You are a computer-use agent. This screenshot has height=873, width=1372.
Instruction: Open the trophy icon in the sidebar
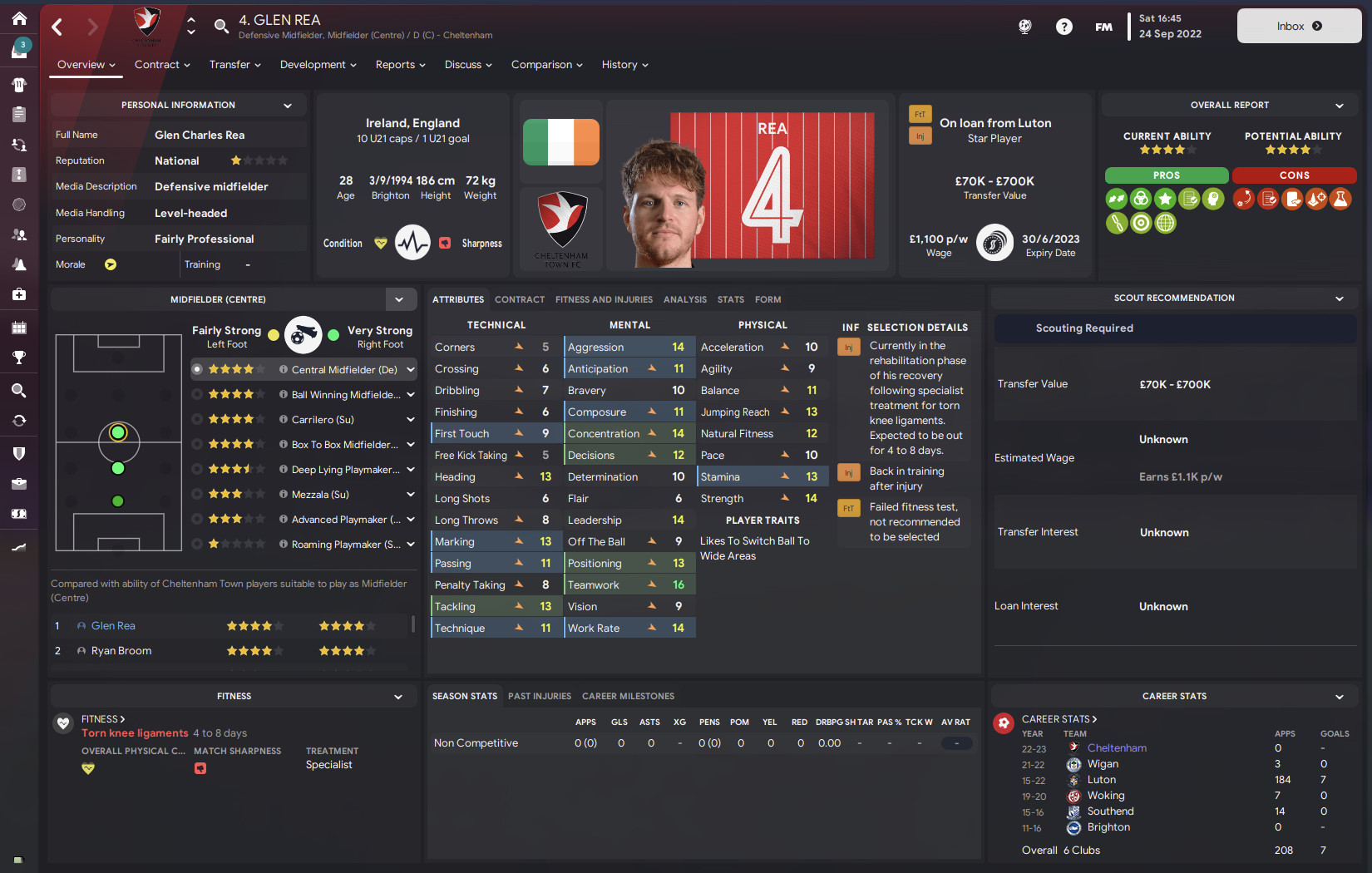click(x=19, y=358)
